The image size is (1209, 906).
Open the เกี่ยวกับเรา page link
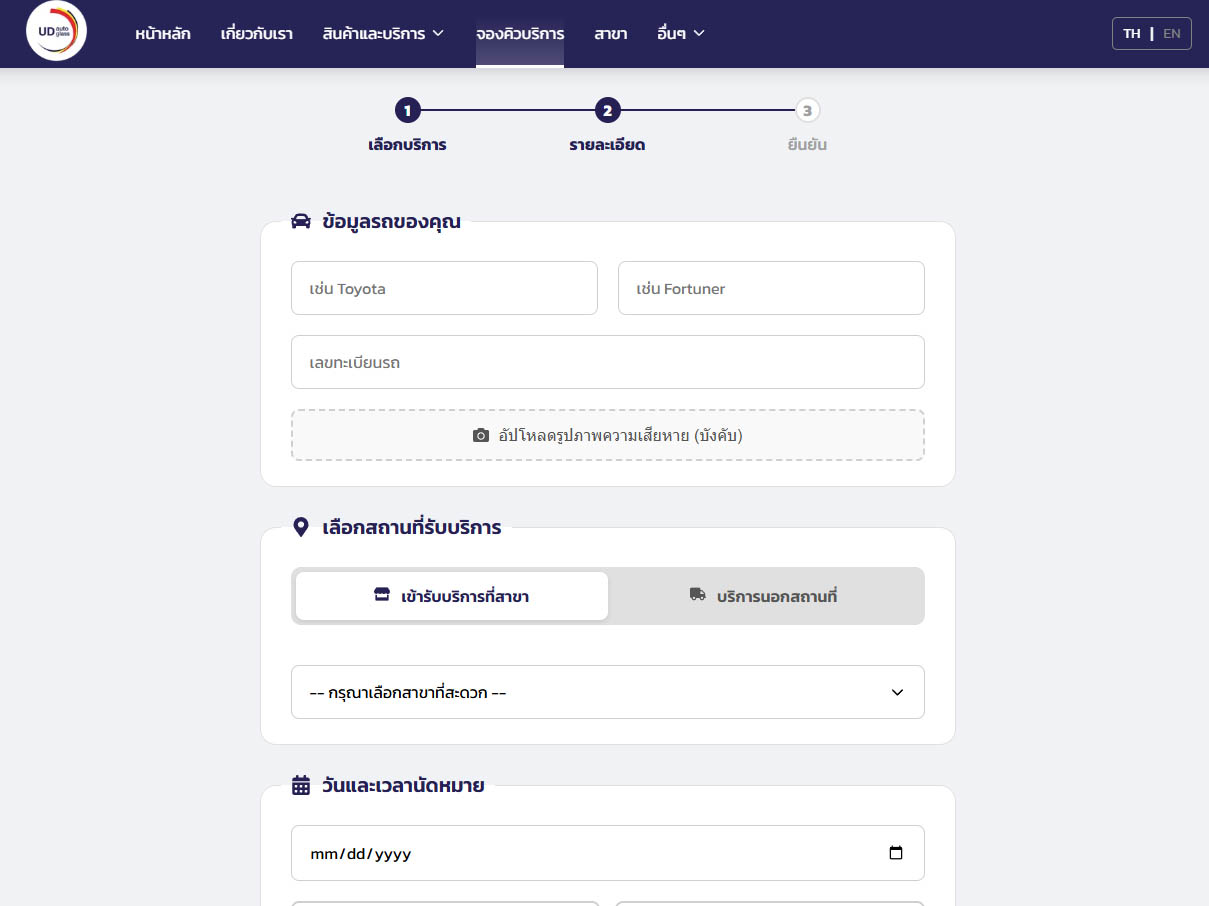257,34
